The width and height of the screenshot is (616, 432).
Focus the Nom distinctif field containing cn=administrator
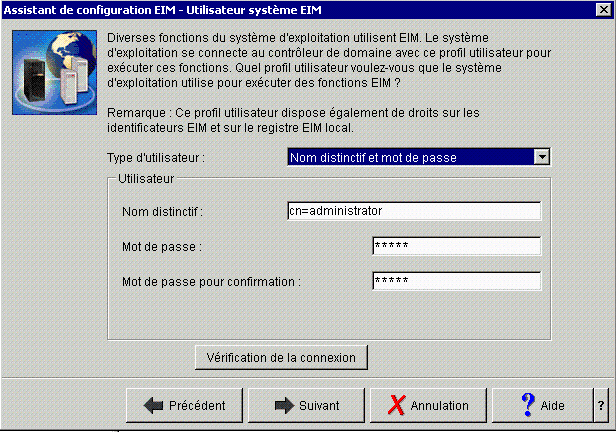pos(414,211)
